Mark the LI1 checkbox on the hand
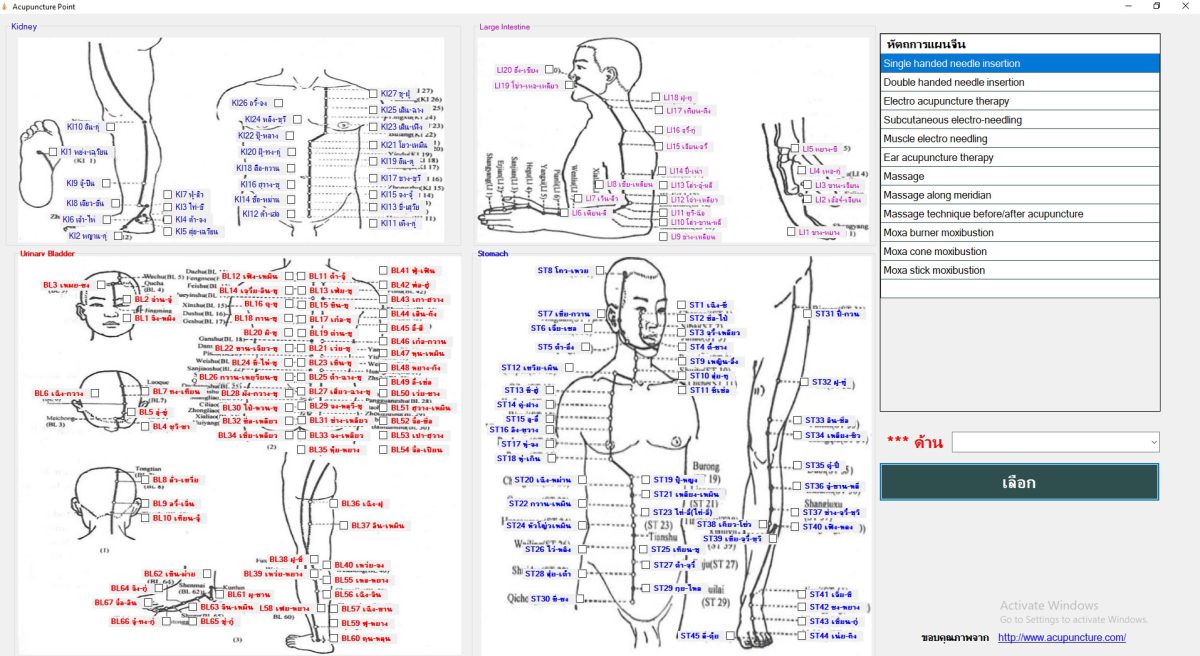Image resolution: width=1200 pixels, height=656 pixels. click(x=790, y=232)
